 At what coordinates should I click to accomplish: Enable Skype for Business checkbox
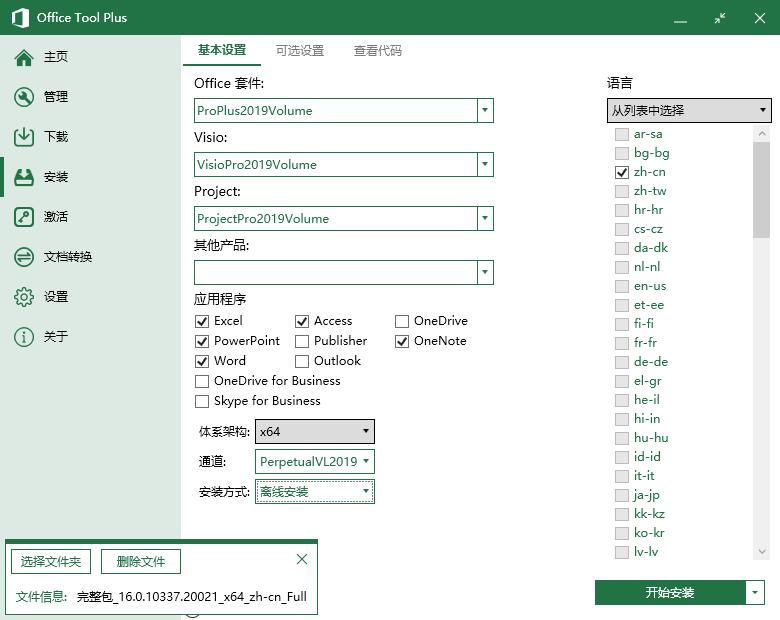point(201,401)
